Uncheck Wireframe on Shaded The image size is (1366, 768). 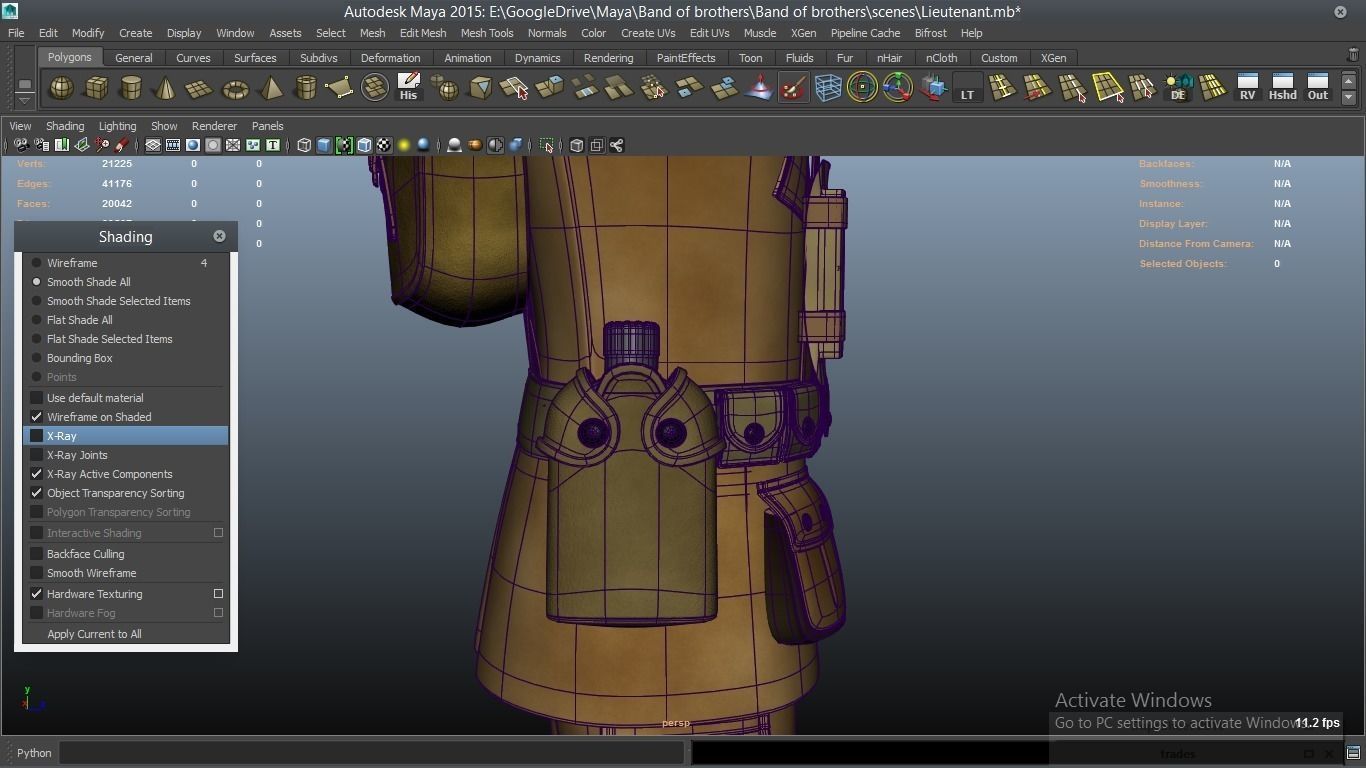click(37, 417)
